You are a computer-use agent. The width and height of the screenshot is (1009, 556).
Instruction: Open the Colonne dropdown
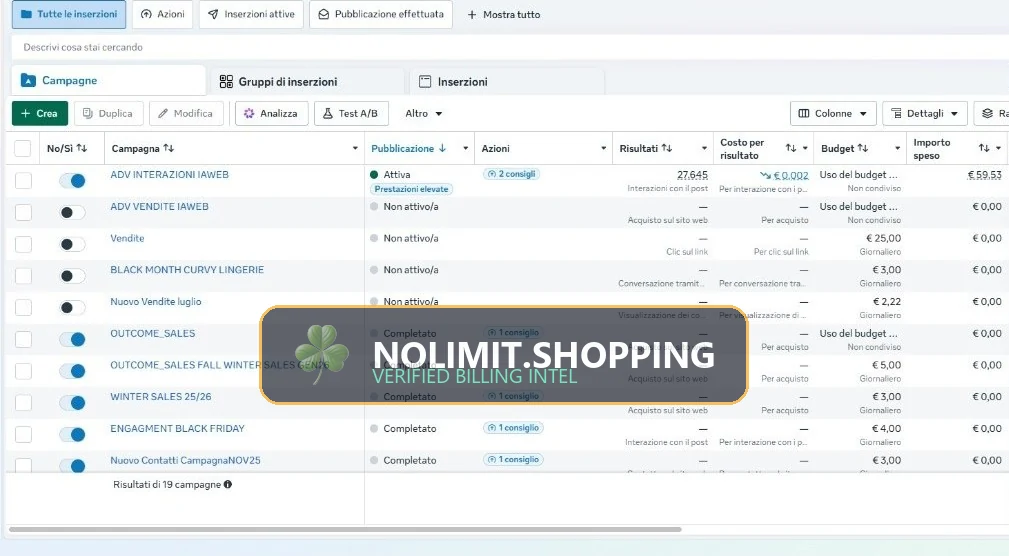pyautogui.click(x=833, y=113)
